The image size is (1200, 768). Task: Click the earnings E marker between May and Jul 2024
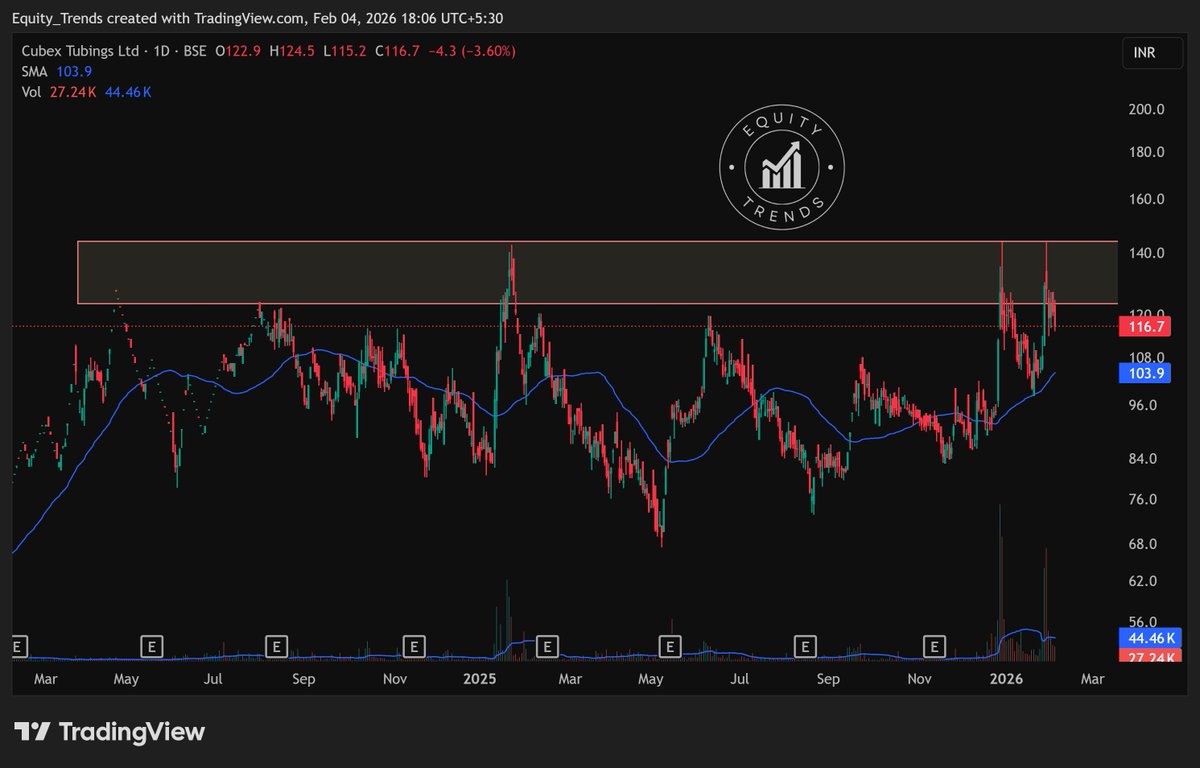pyautogui.click(x=152, y=646)
